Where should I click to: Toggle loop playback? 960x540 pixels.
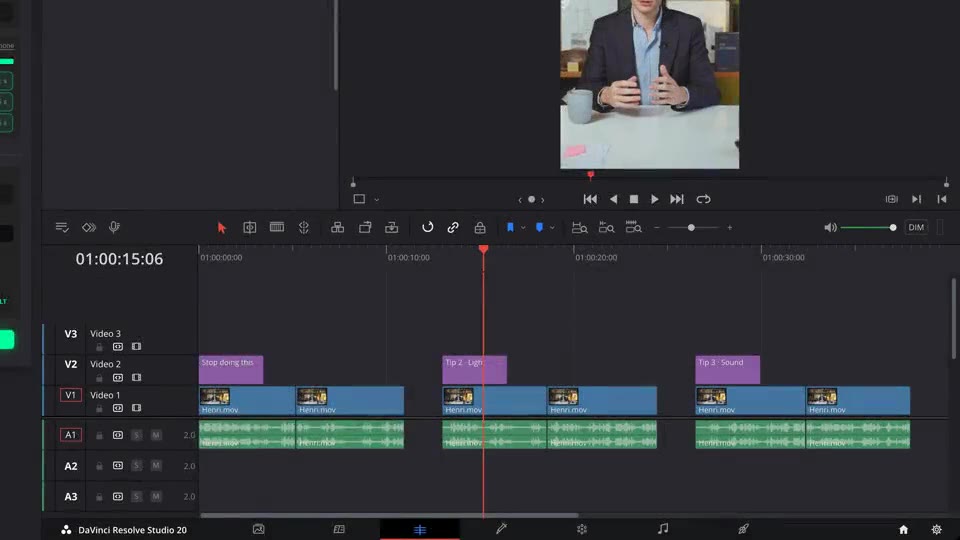(x=703, y=199)
